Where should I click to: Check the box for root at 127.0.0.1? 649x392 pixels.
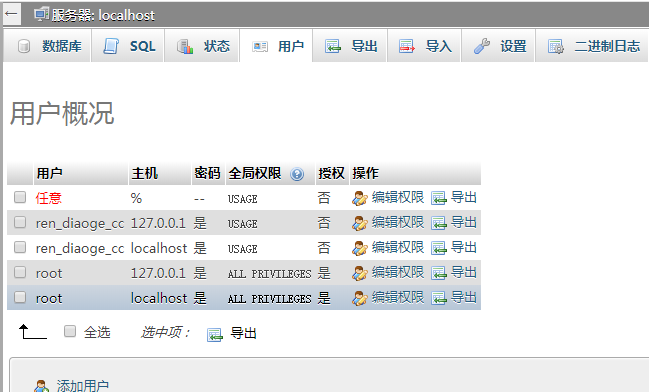[x=20, y=272]
